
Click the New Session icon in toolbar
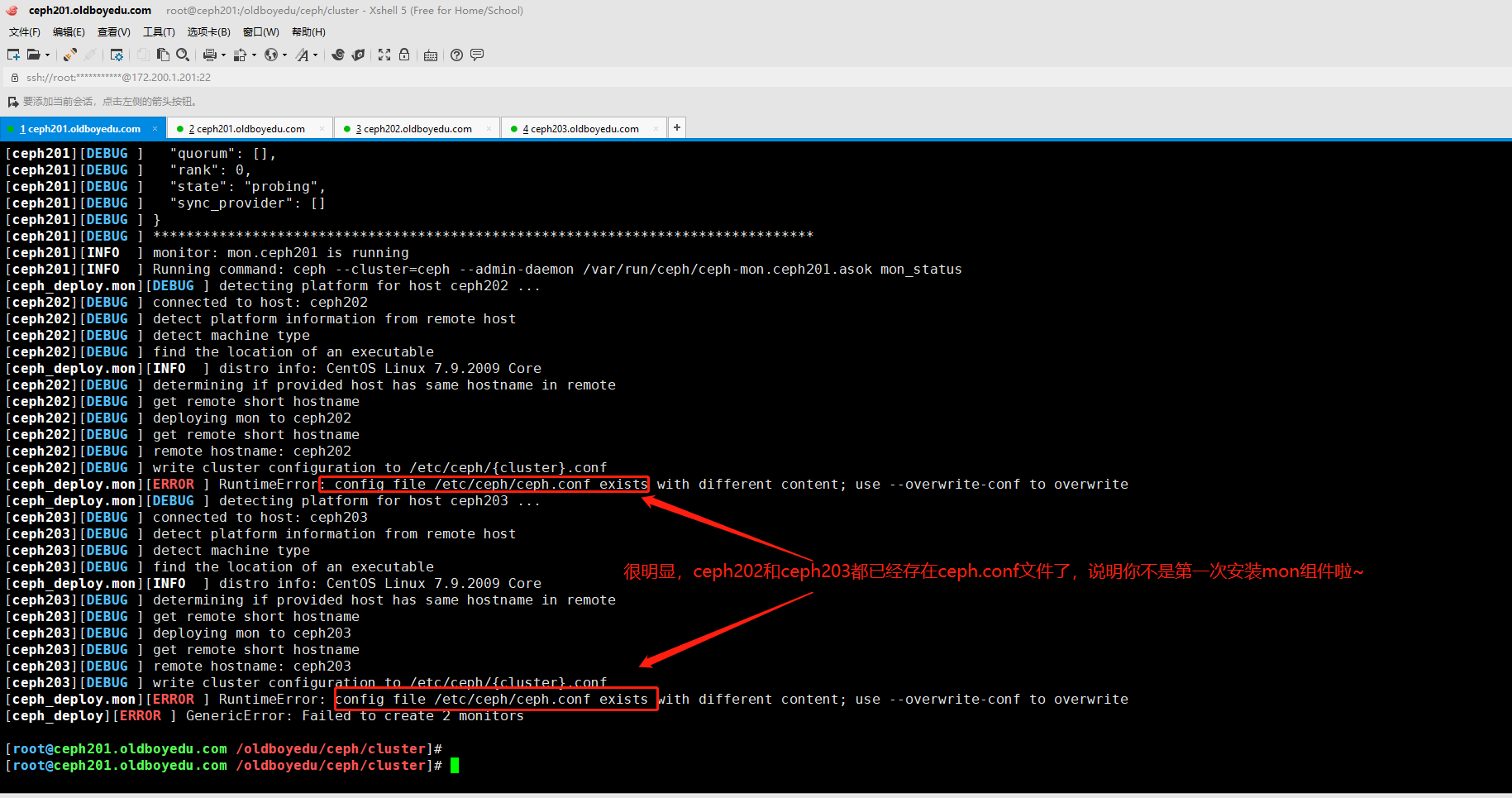[x=13, y=55]
